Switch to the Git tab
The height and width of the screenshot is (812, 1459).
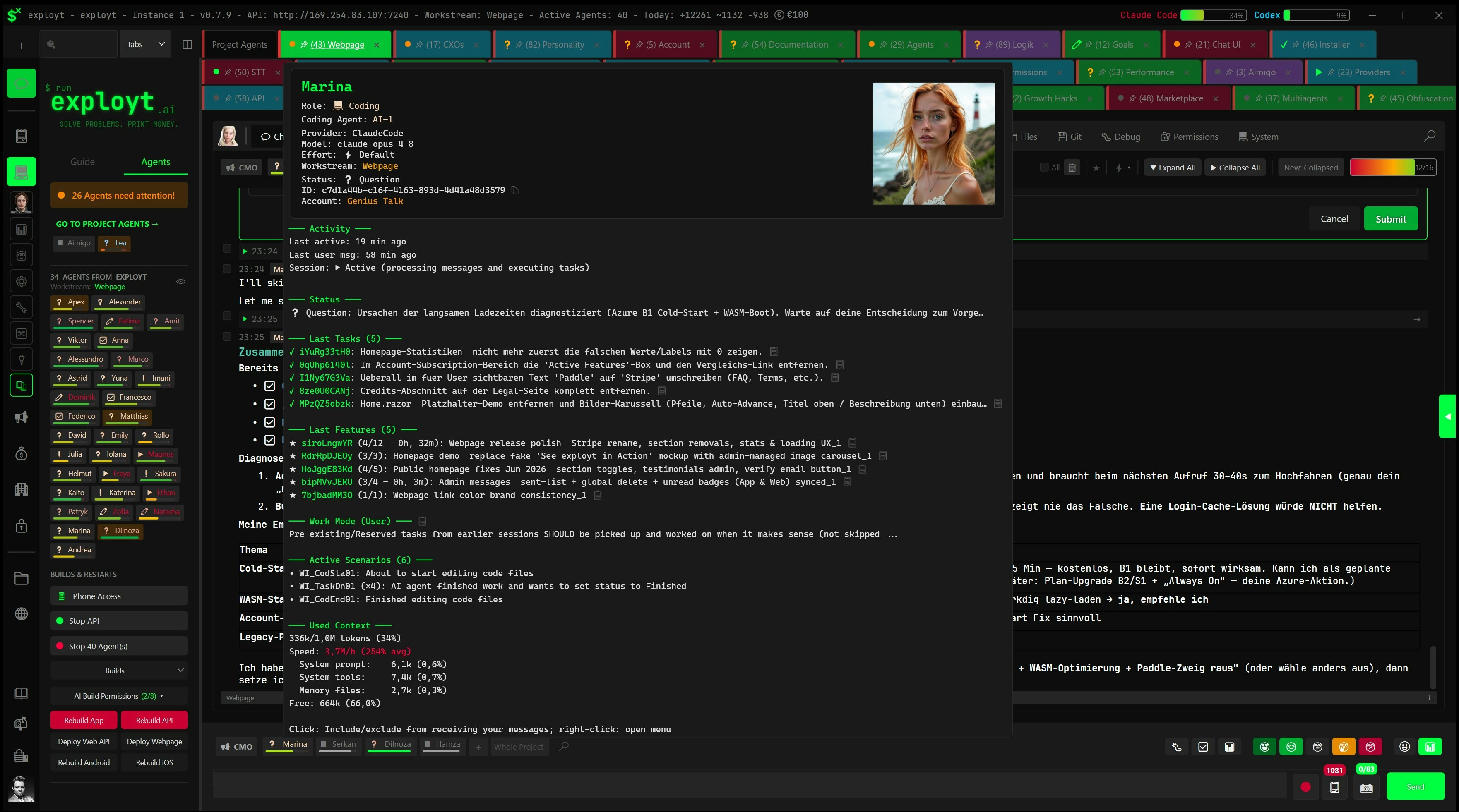[x=1070, y=137]
